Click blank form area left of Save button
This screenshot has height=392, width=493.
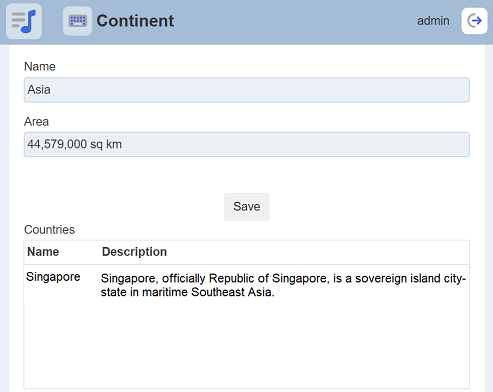click(x=123, y=207)
